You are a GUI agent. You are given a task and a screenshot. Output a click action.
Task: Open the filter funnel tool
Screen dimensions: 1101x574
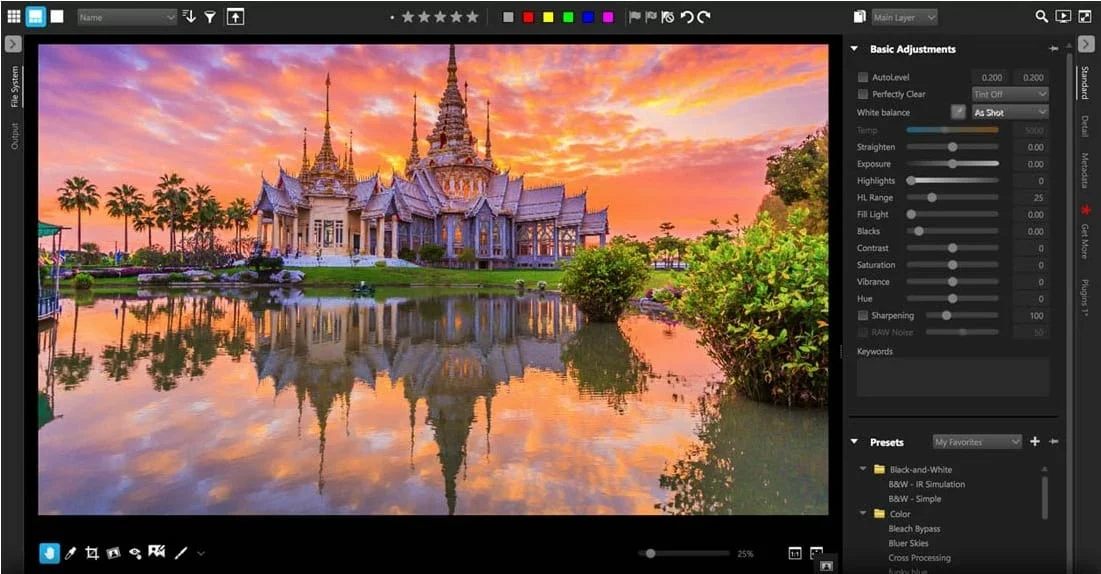point(210,17)
